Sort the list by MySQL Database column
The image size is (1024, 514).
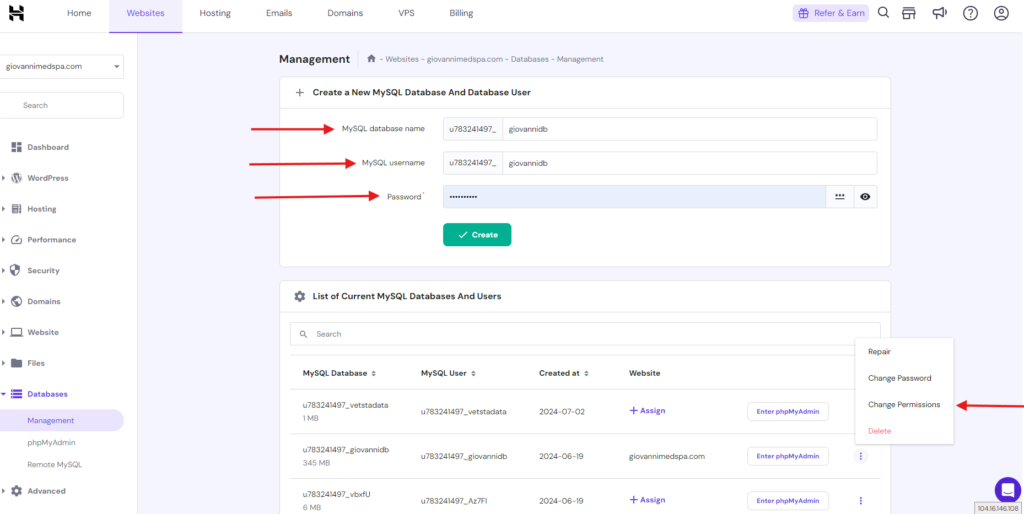click(339, 373)
